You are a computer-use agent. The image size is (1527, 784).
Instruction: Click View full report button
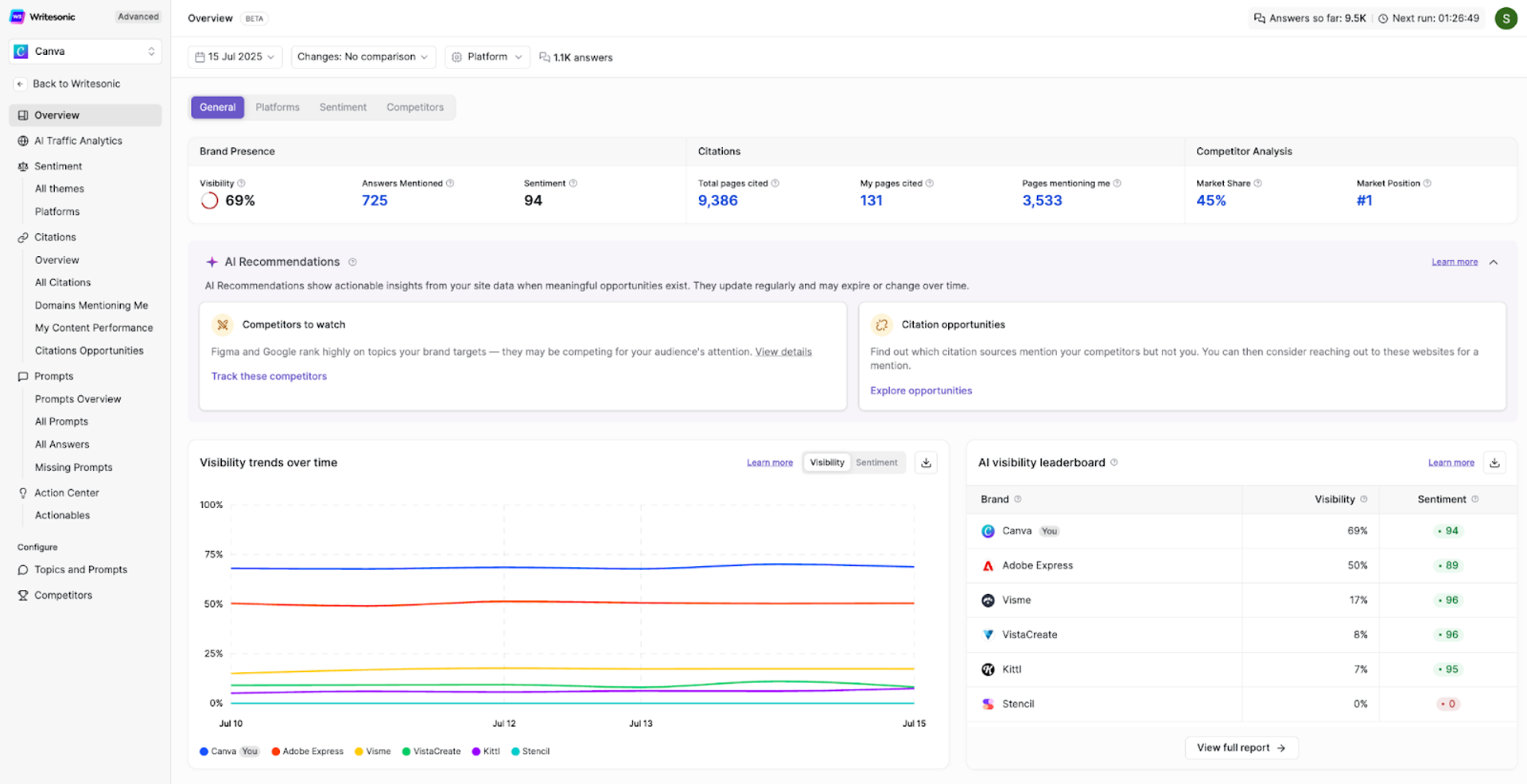coord(1241,748)
